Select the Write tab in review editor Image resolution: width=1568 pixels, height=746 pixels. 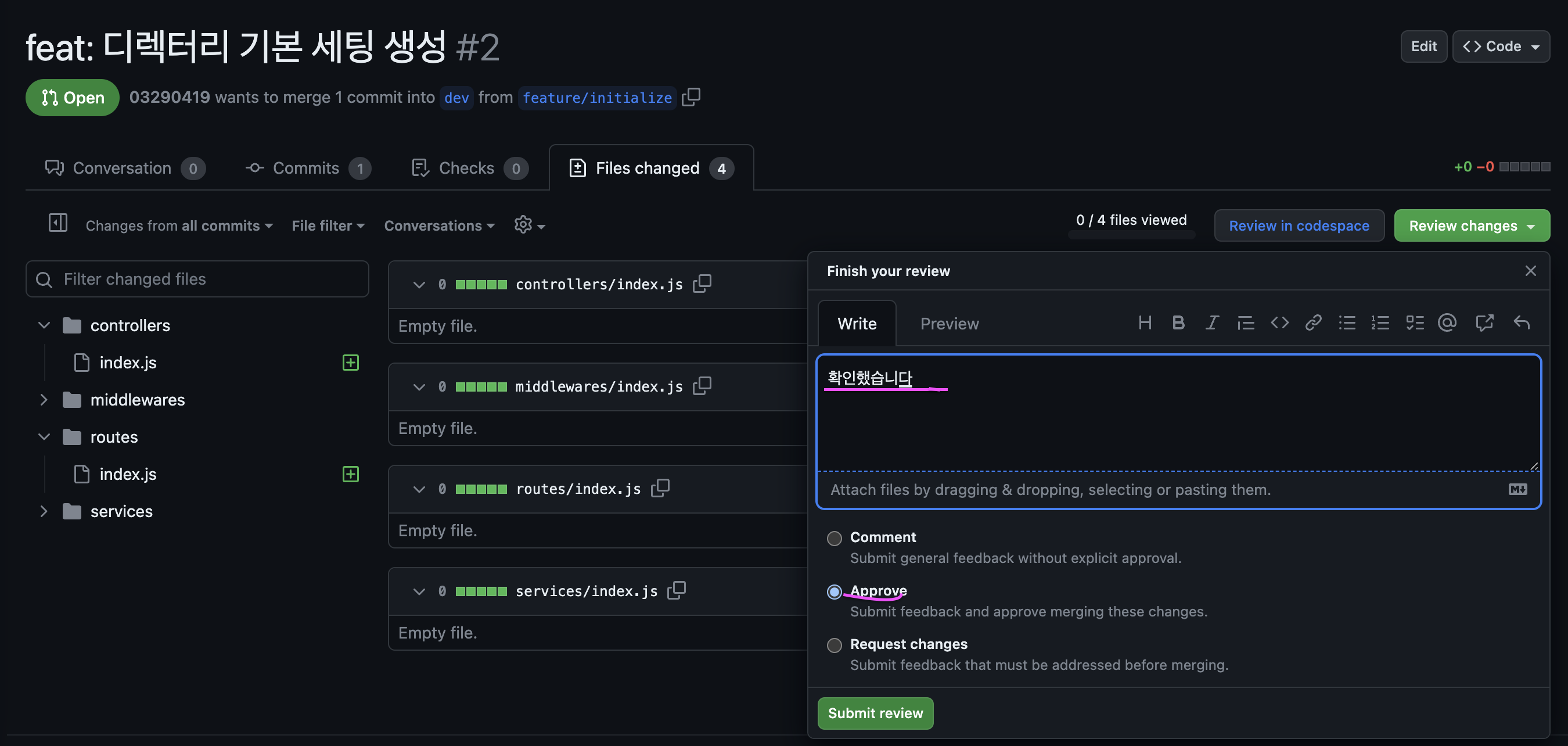point(857,324)
